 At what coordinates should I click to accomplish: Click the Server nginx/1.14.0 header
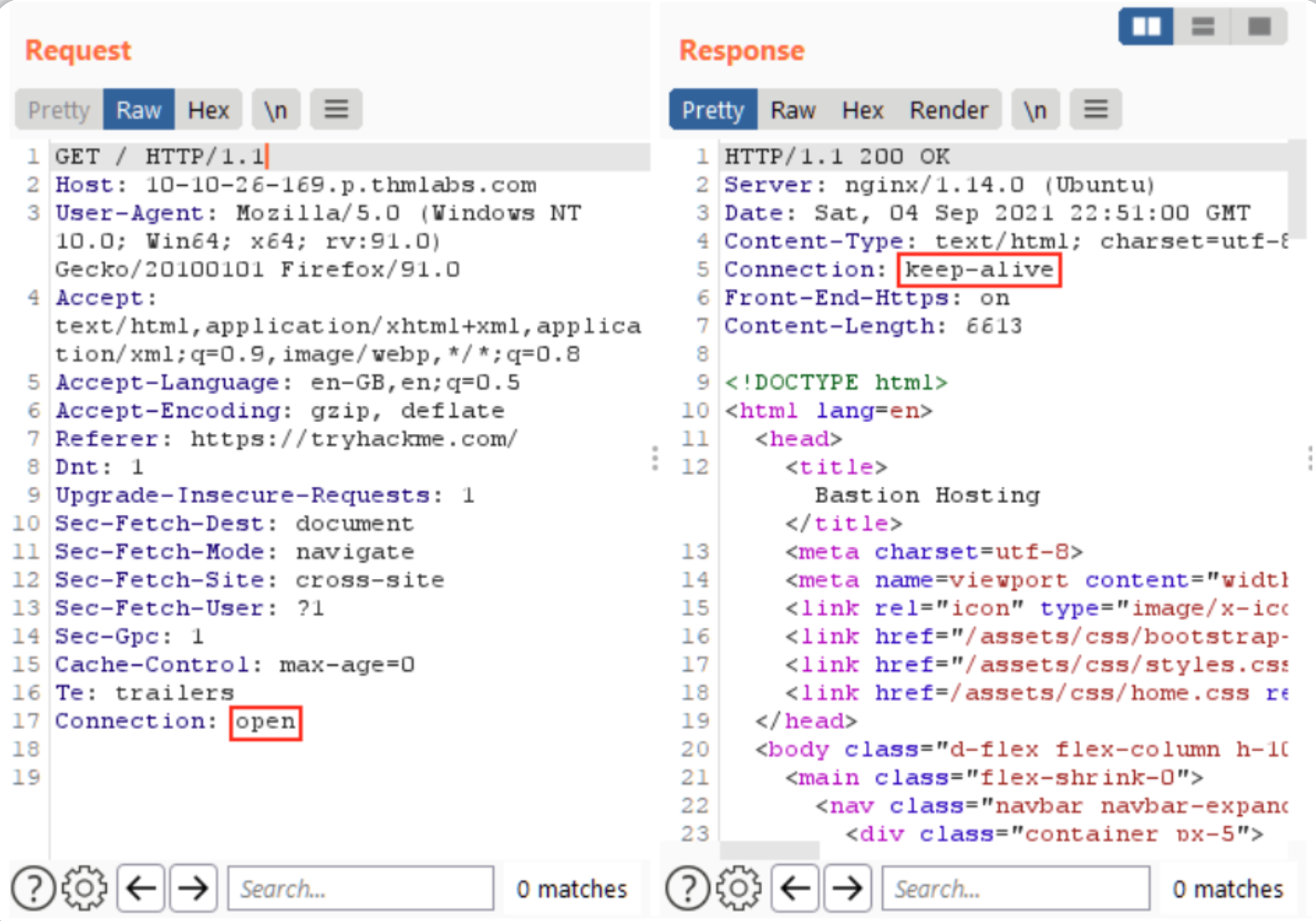coord(940,185)
